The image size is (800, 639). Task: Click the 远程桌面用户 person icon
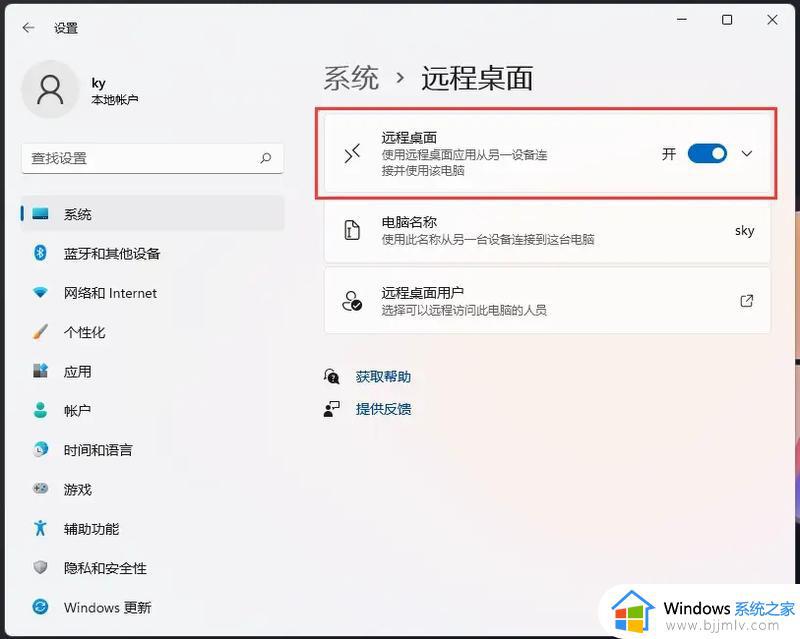coord(352,301)
